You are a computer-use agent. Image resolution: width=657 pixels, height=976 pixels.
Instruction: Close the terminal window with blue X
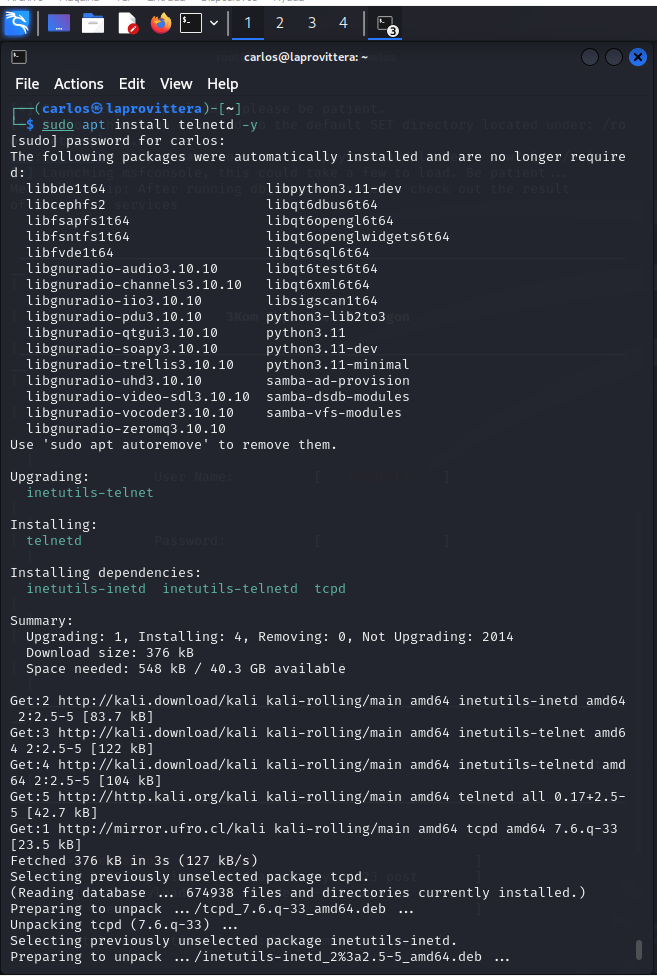(x=638, y=57)
